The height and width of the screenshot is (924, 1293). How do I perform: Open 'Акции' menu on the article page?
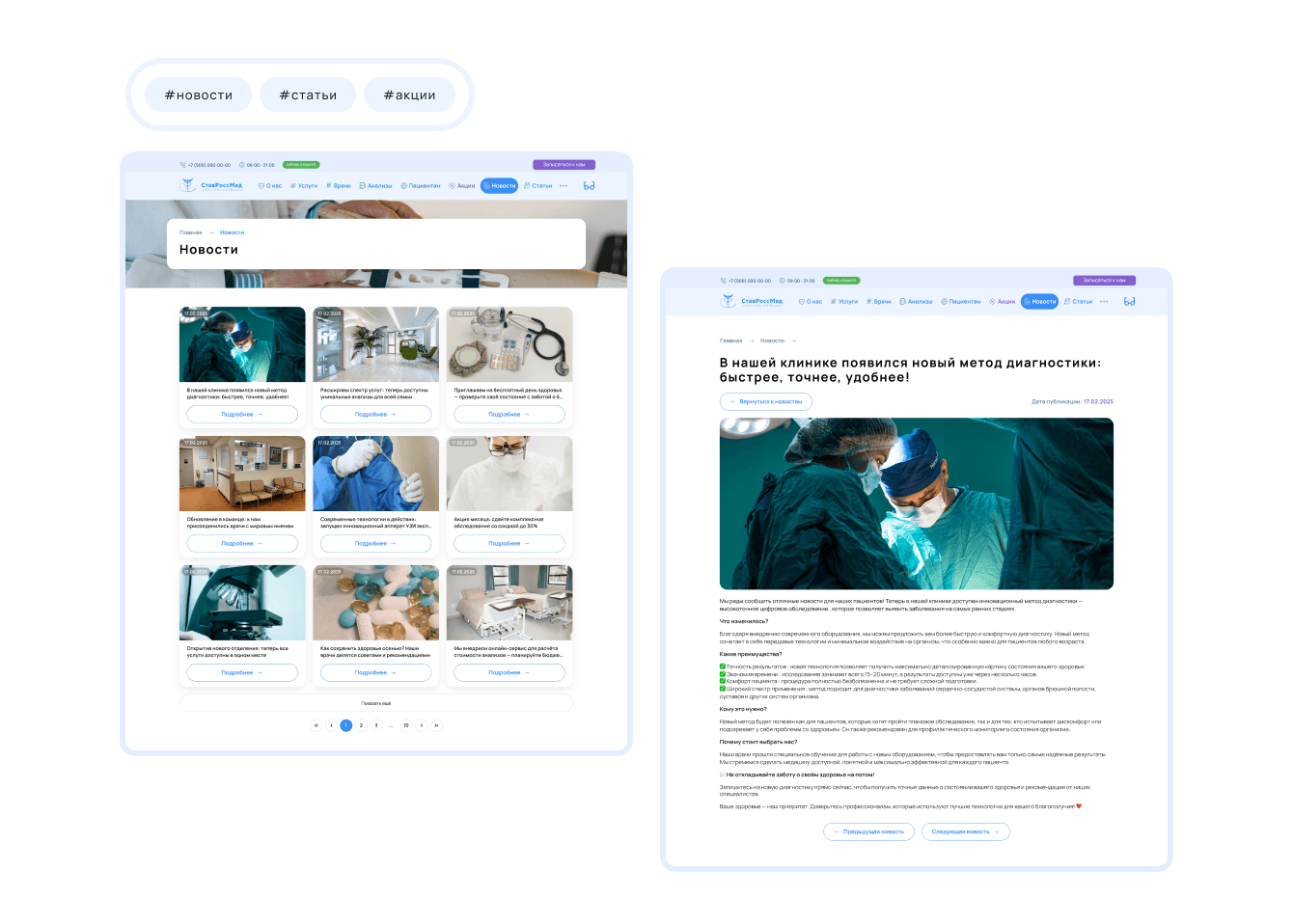[x=1003, y=301]
